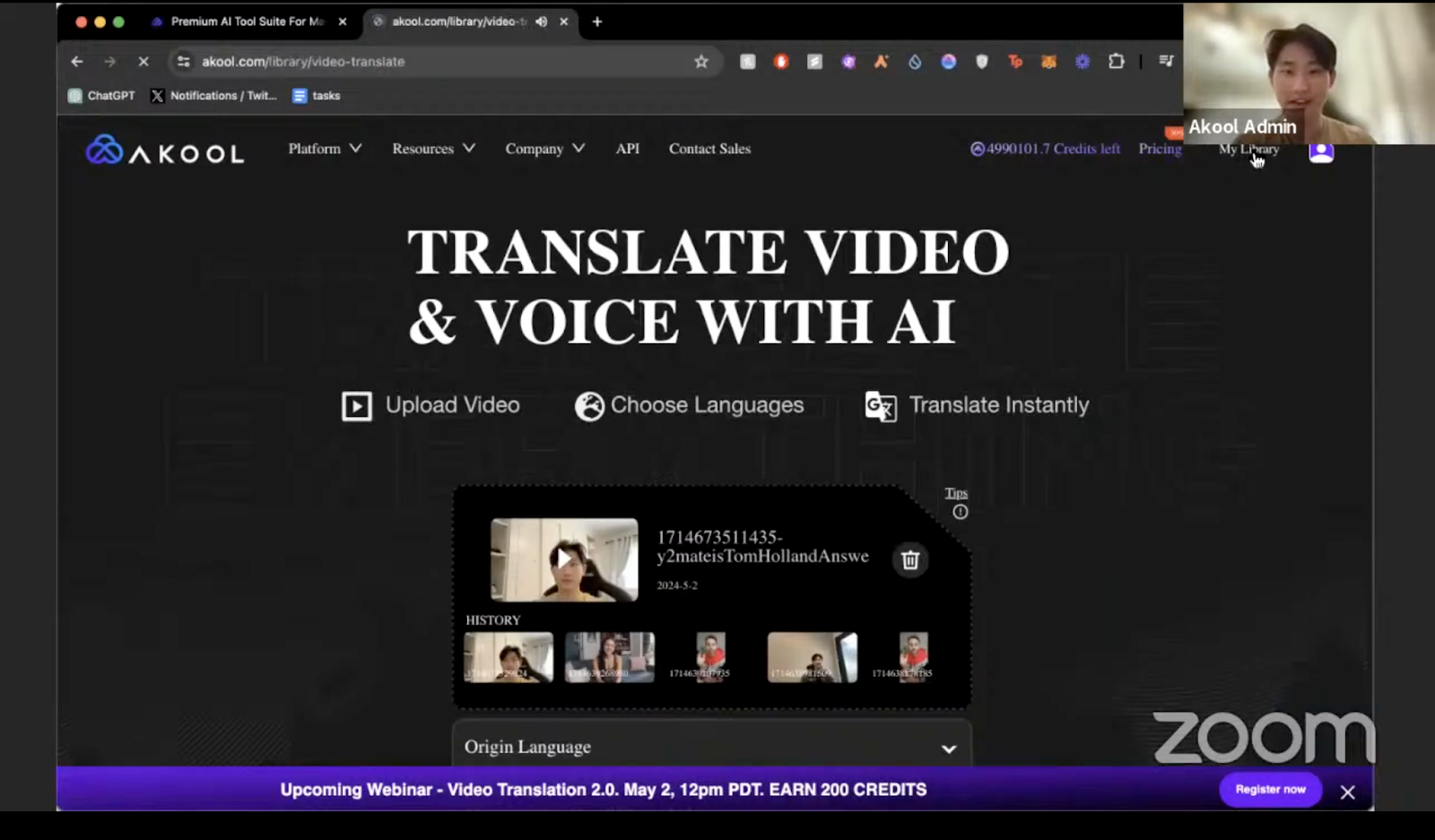Open the Pricing page
Image resolution: width=1435 pixels, height=840 pixels.
pos(1160,149)
